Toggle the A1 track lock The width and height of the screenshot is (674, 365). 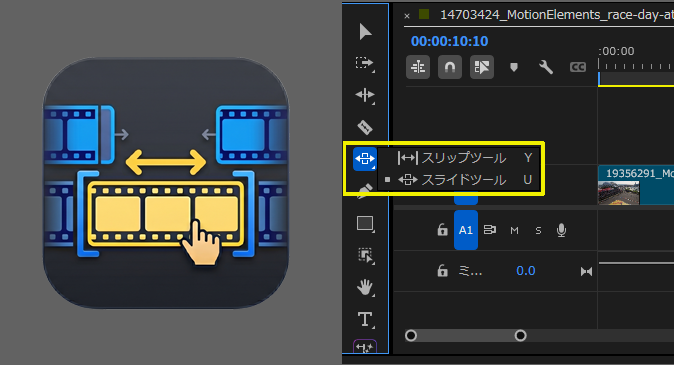pyautogui.click(x=442, y=230)
